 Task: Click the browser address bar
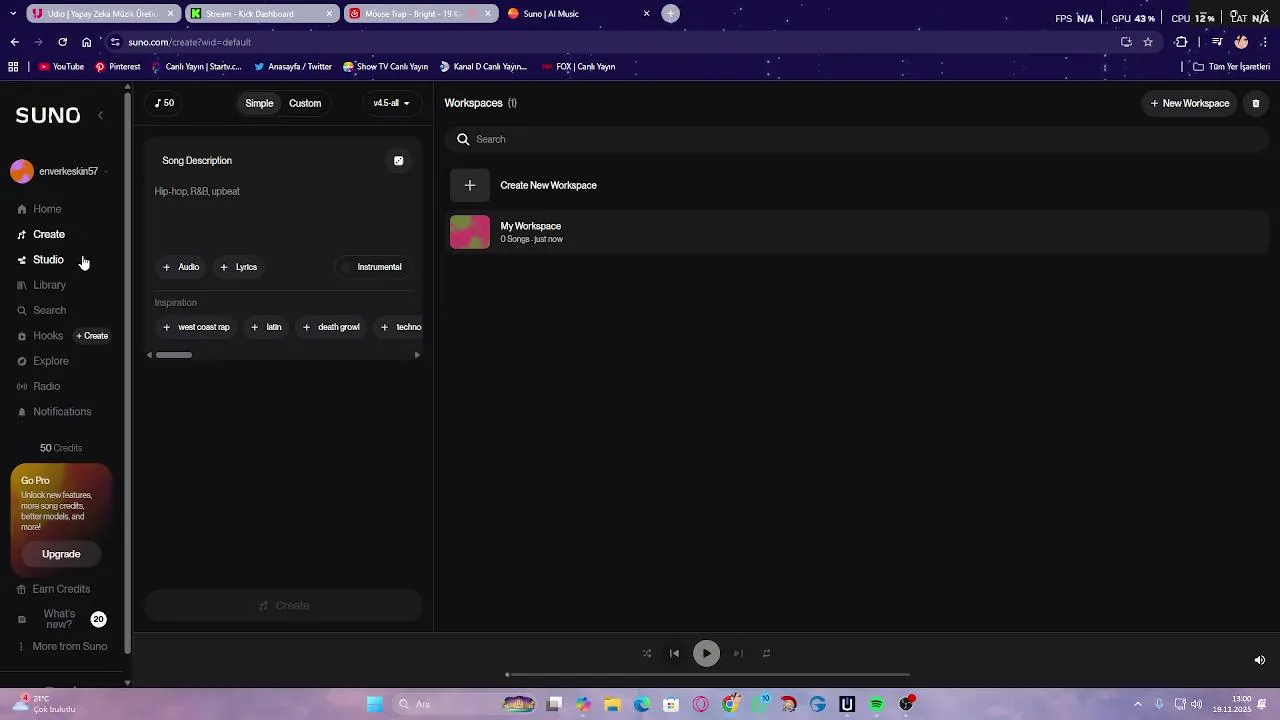pos(610,42)
